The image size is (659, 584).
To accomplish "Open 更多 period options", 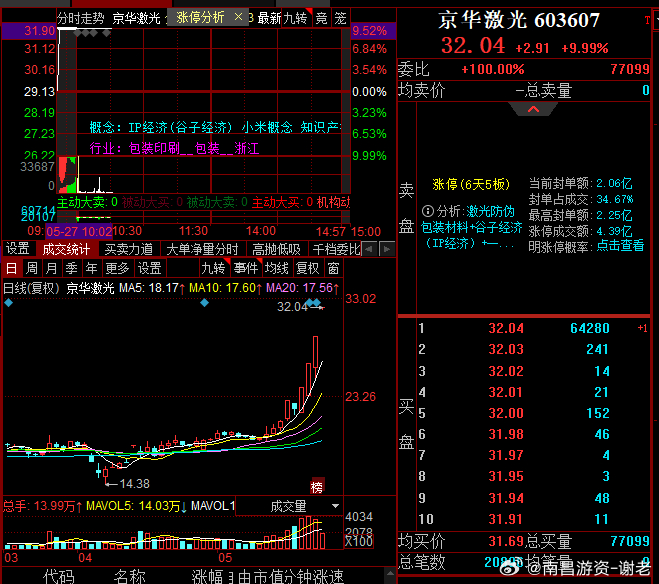I will pyautogui.click(x=117, y=268).
